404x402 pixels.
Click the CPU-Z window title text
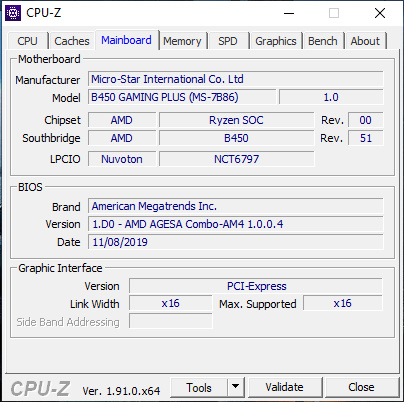[44, 13]
